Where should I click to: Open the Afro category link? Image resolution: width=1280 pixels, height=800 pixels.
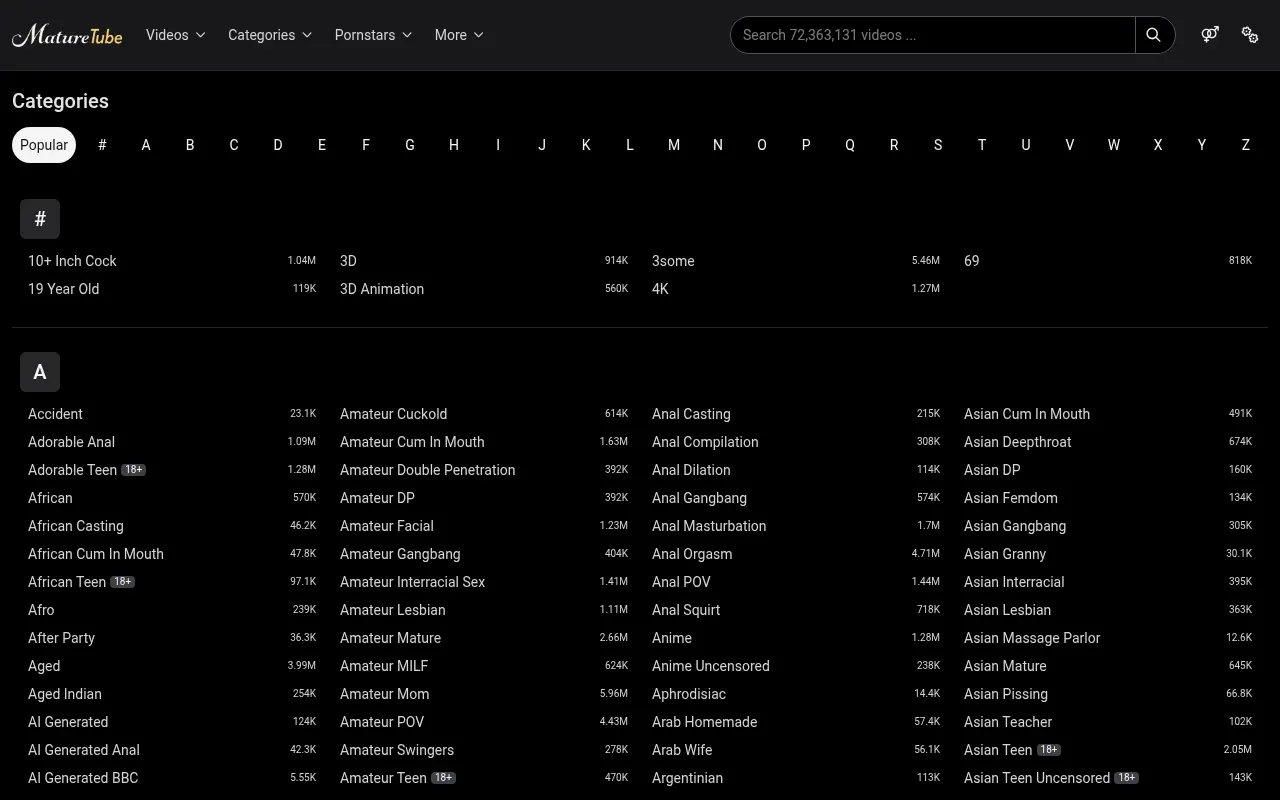(x=41, y=610)
